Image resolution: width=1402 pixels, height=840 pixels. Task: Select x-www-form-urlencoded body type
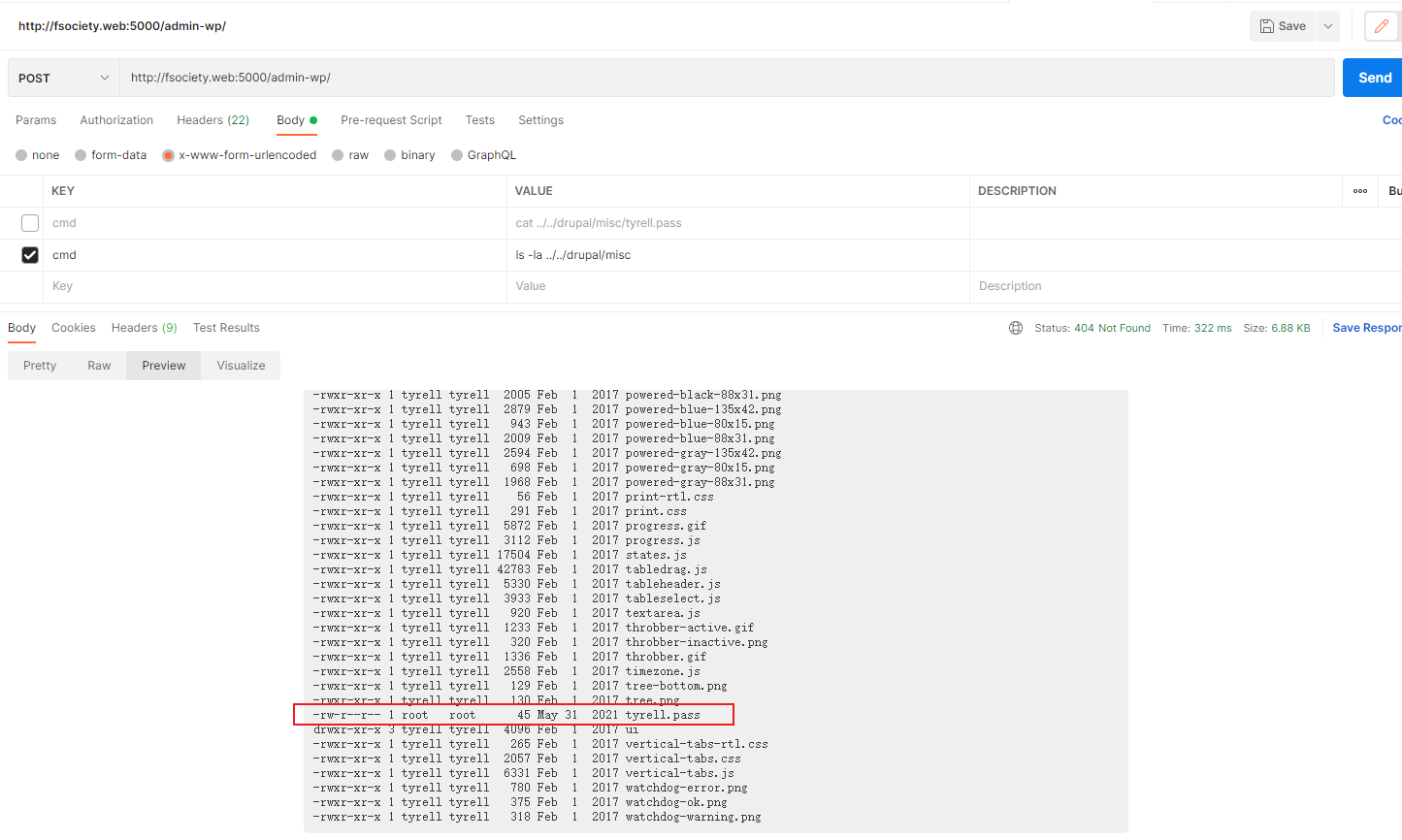tap(168, 155)
